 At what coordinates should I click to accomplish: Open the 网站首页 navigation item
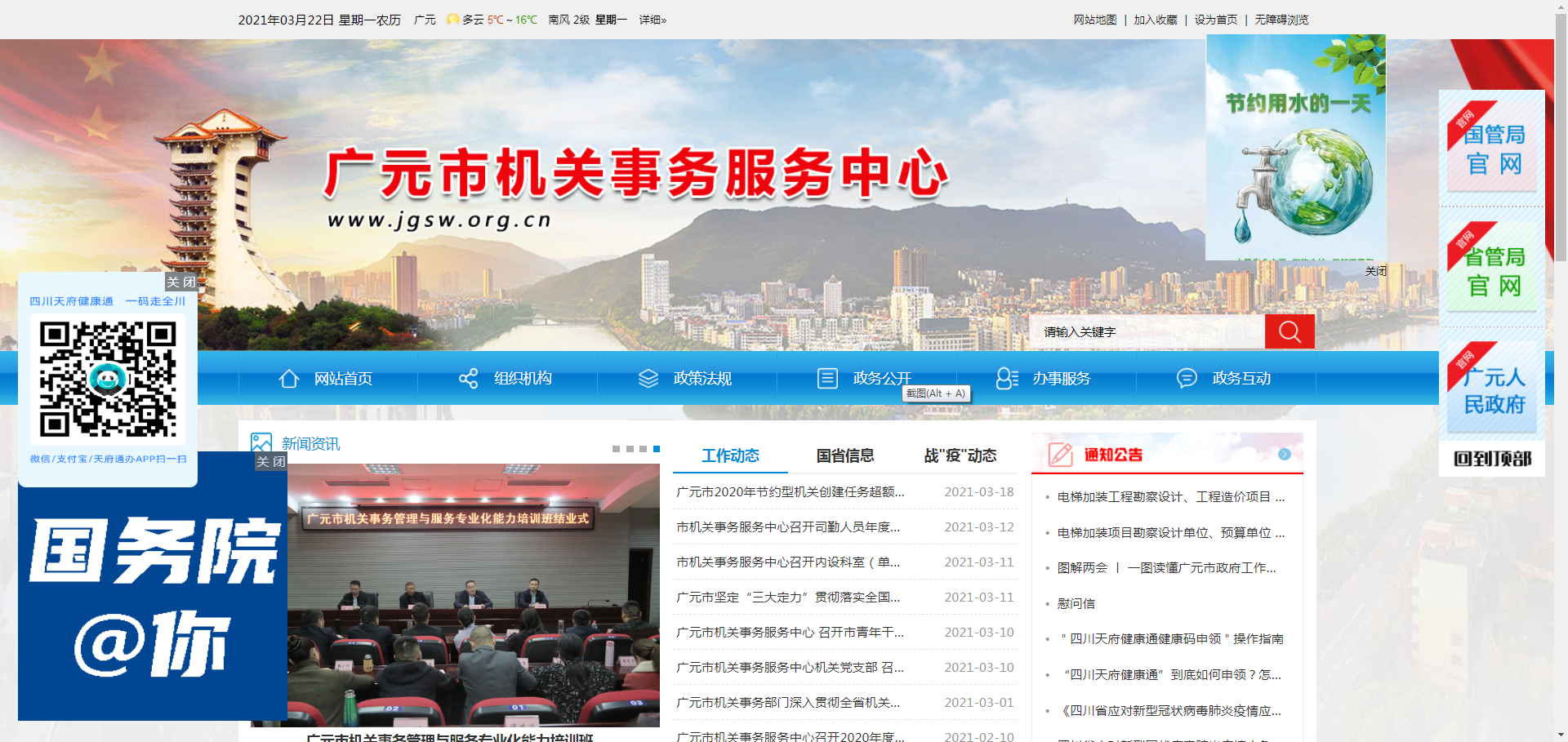pos(343,379)
